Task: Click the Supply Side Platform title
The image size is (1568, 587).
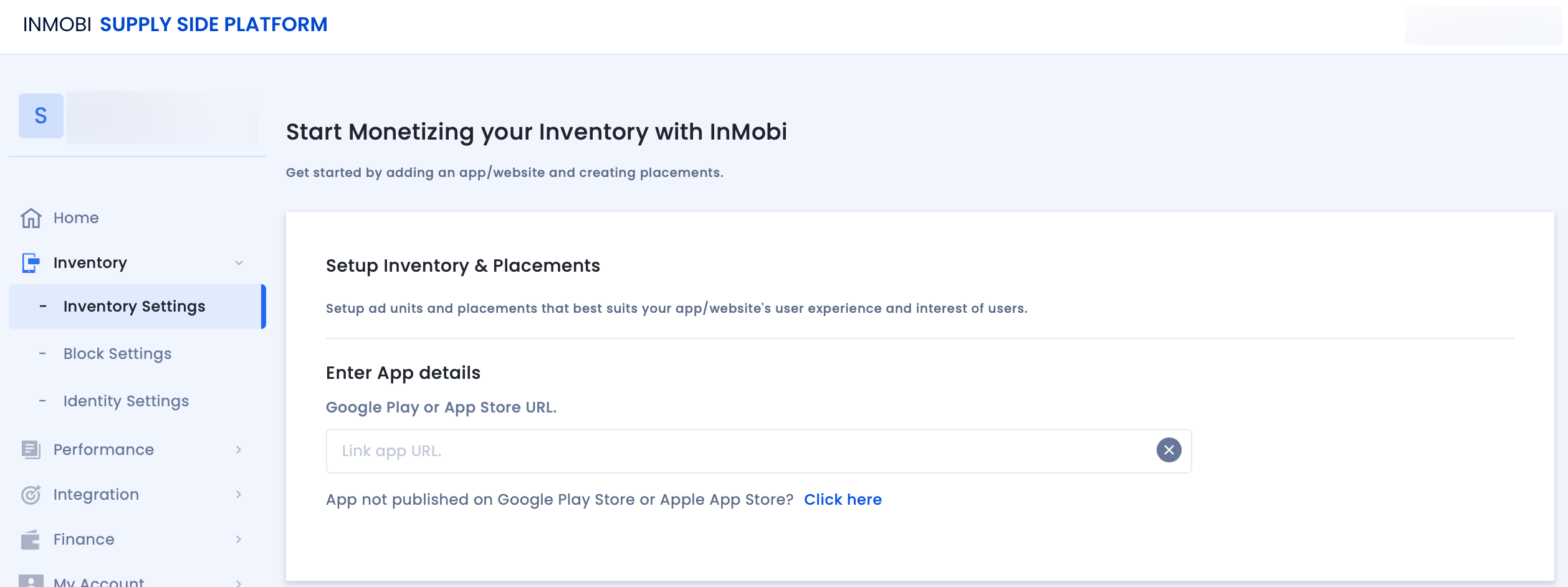Action: click(x=213, y=24)
